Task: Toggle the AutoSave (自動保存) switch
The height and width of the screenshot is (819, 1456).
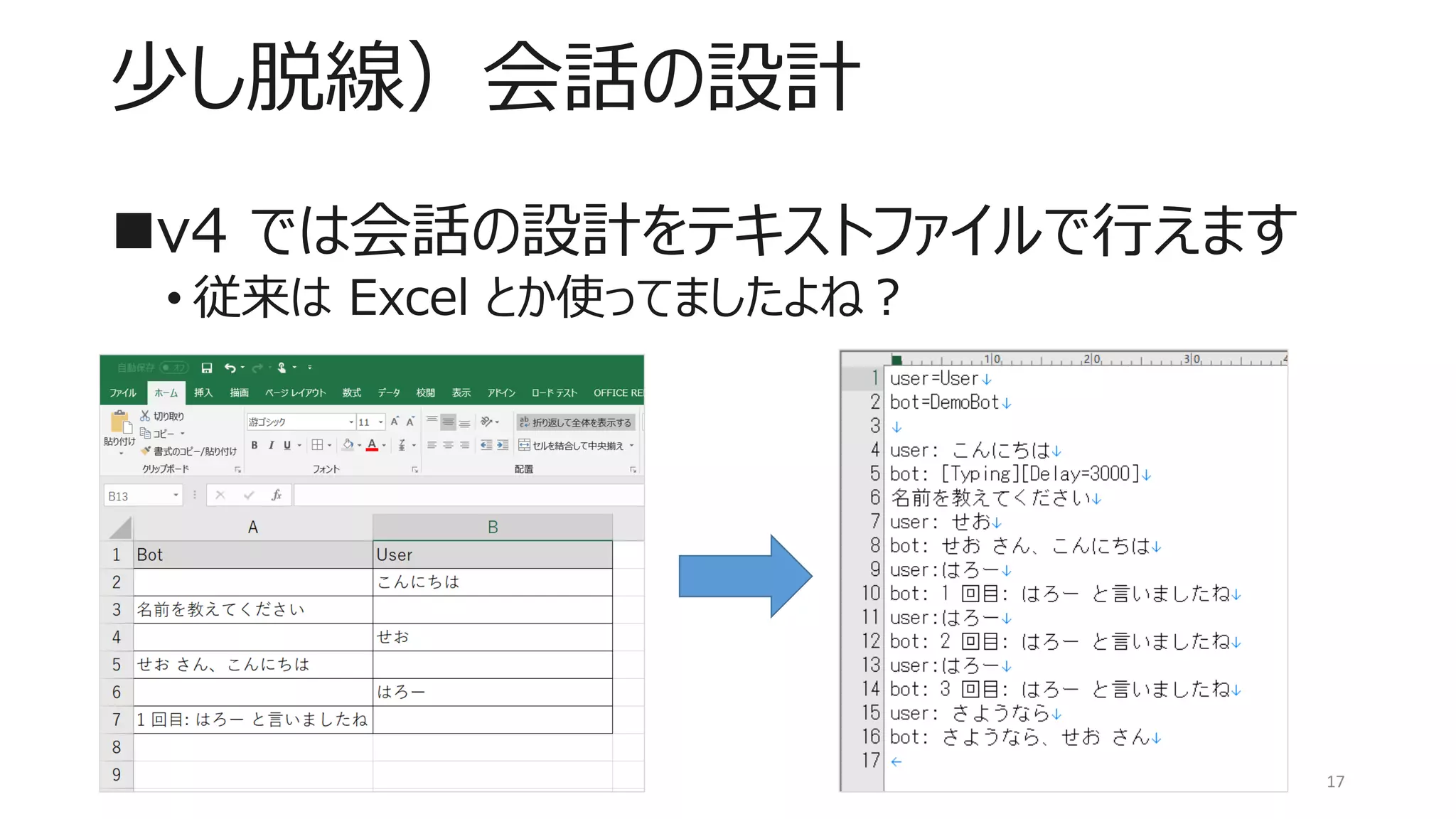Action: [173, 368]
